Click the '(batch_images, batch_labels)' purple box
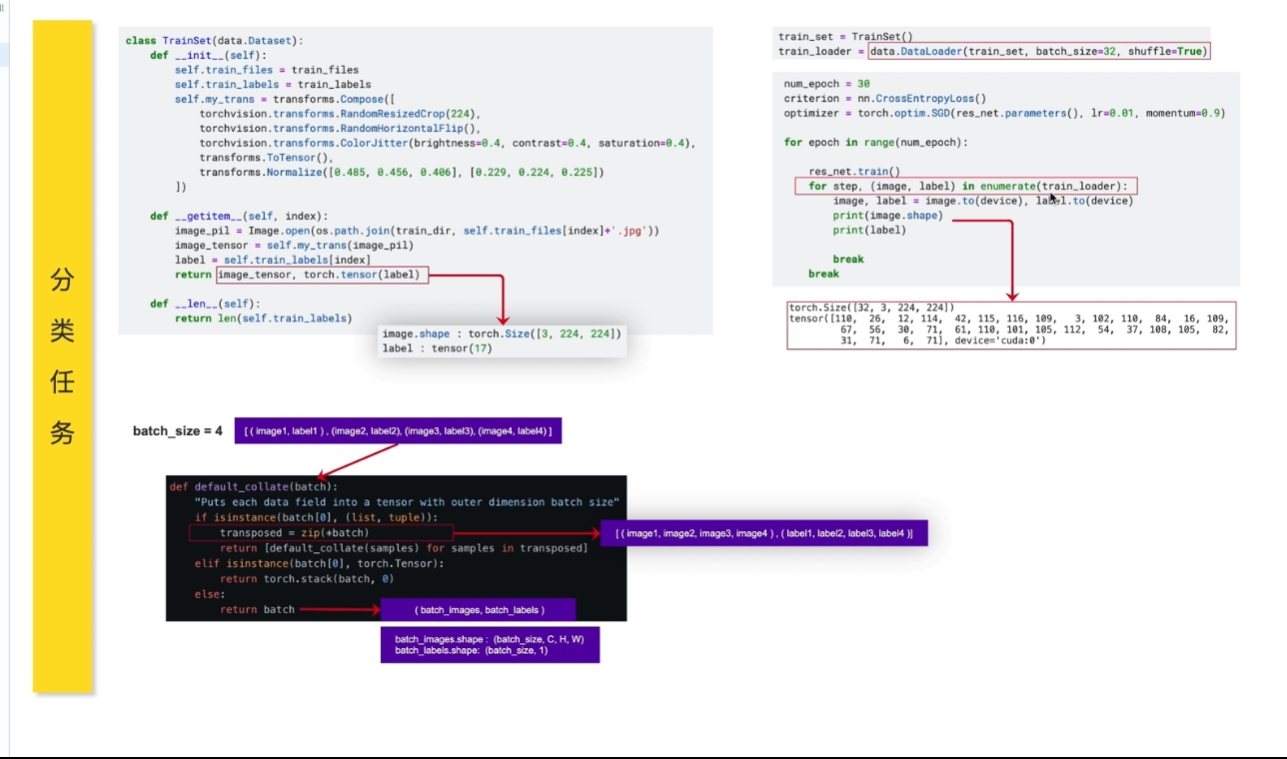Image resolution: width=1287 pixels, height=759 pixels. [x=479, y=609]
